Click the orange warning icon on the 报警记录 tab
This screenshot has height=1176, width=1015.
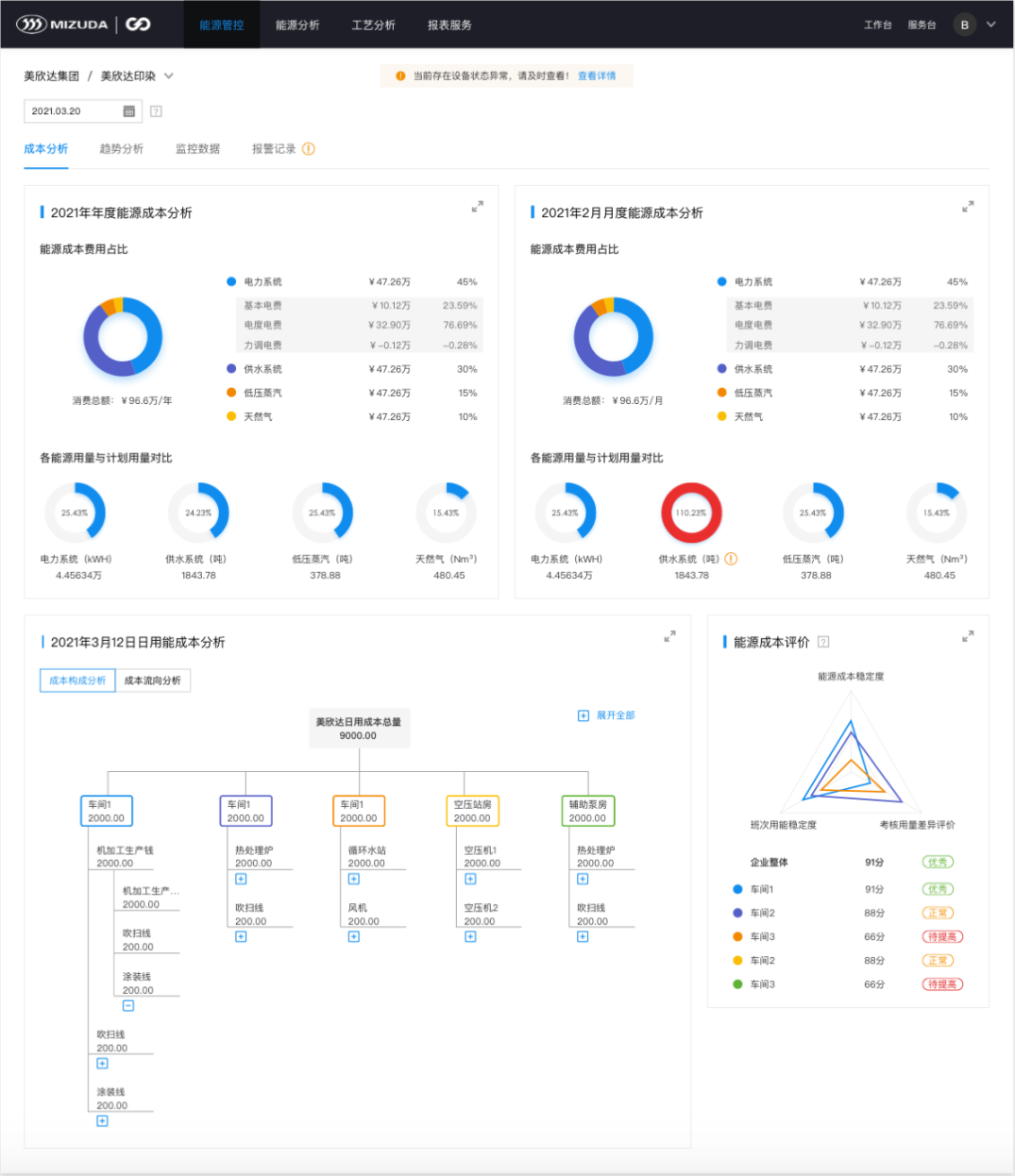click(309, 149)
